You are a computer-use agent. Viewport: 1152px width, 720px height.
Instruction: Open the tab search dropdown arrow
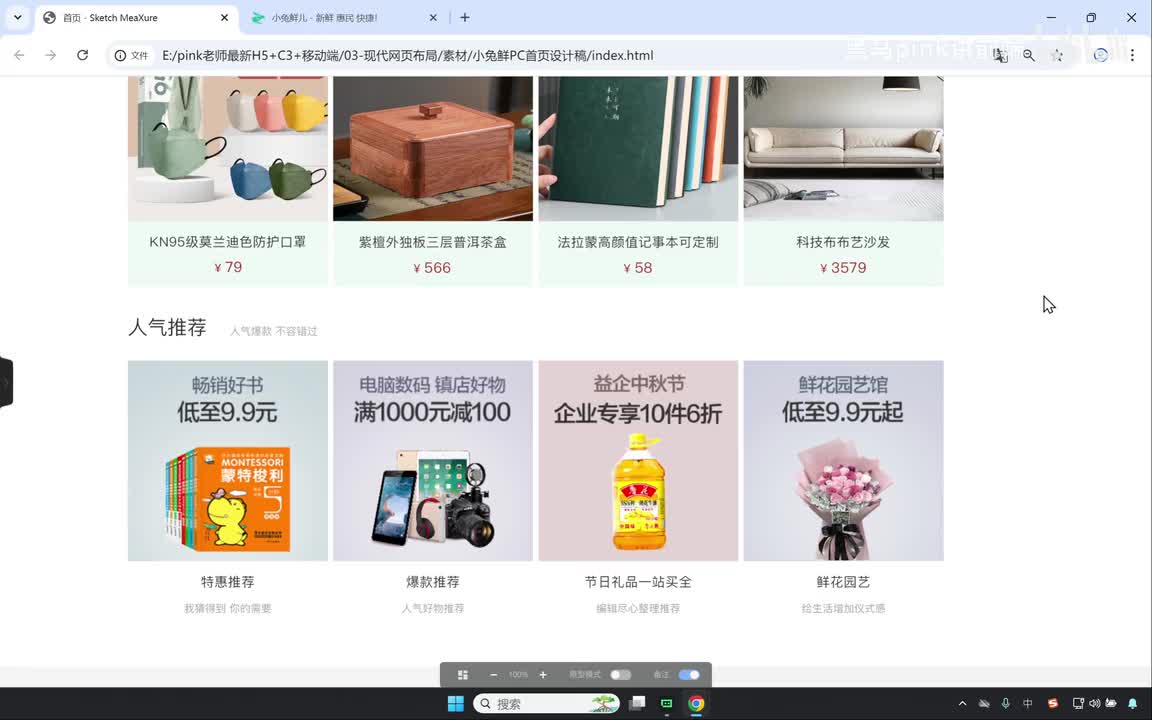point(18,18)
